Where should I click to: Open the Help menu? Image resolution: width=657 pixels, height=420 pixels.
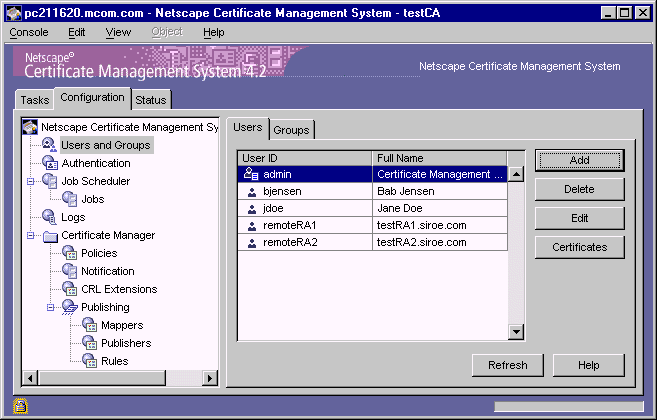tap(214, 32)
